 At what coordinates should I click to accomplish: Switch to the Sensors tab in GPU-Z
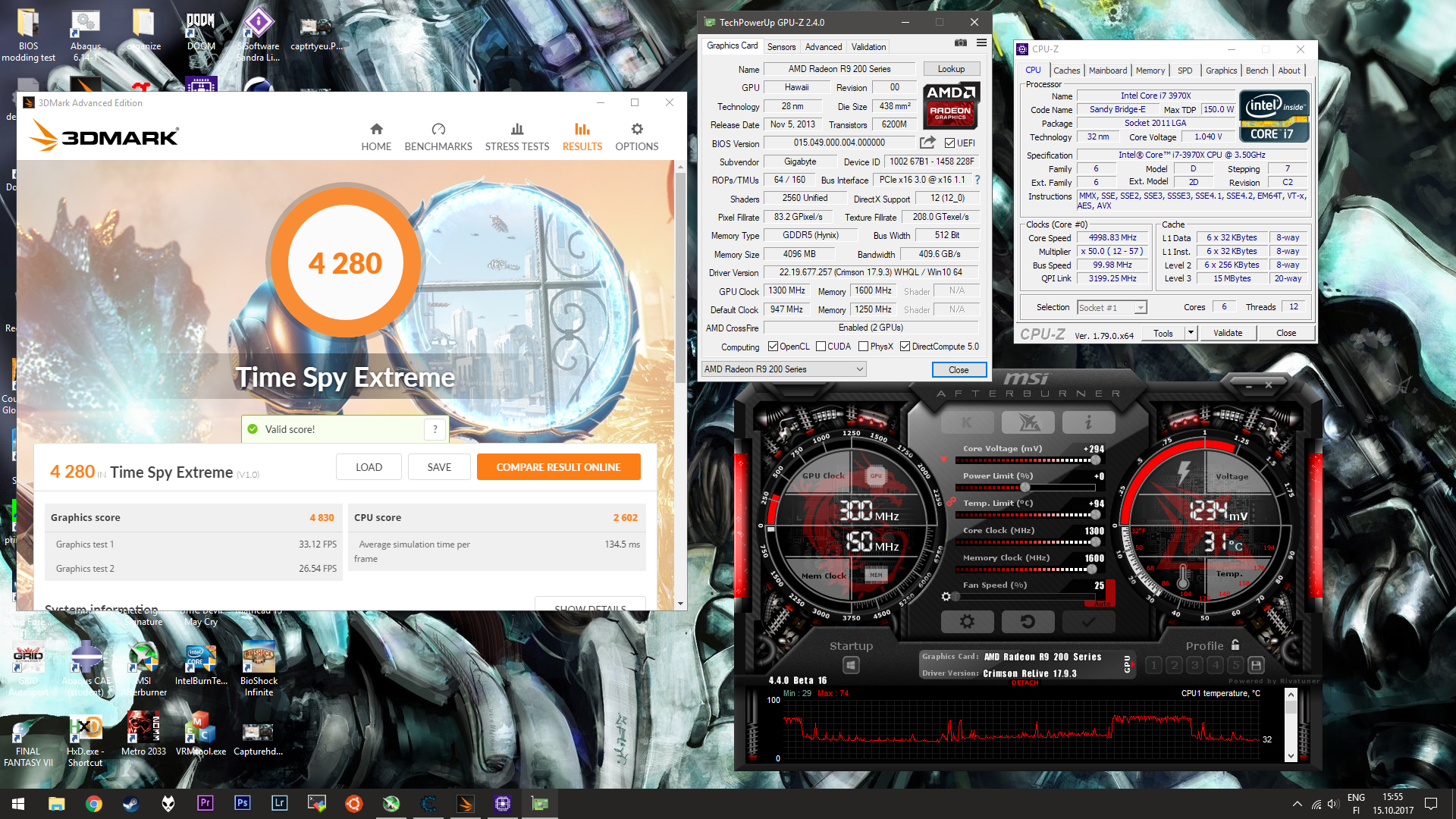pyautogui.click(x=781, y=47)
